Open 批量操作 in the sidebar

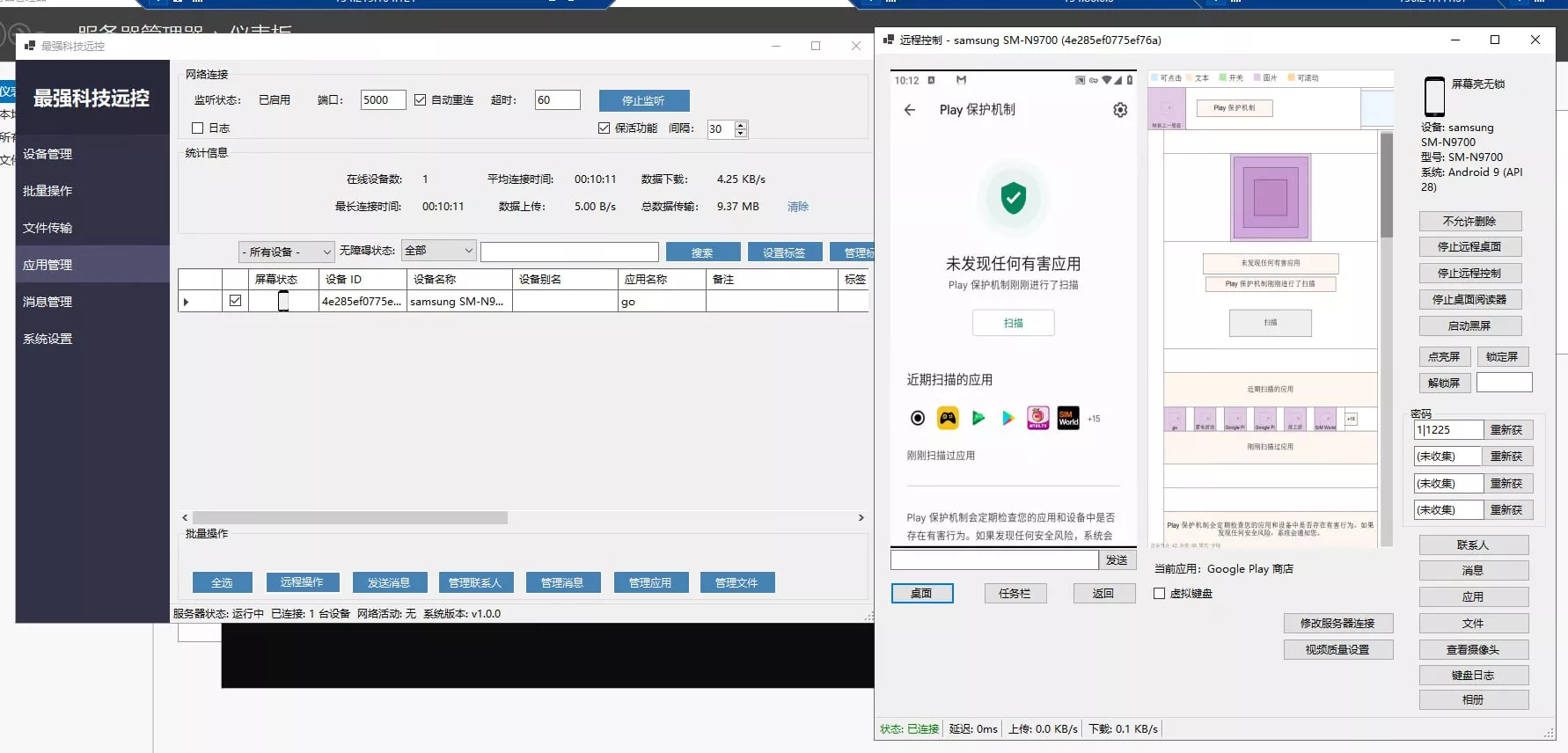[x=92, y=191]
